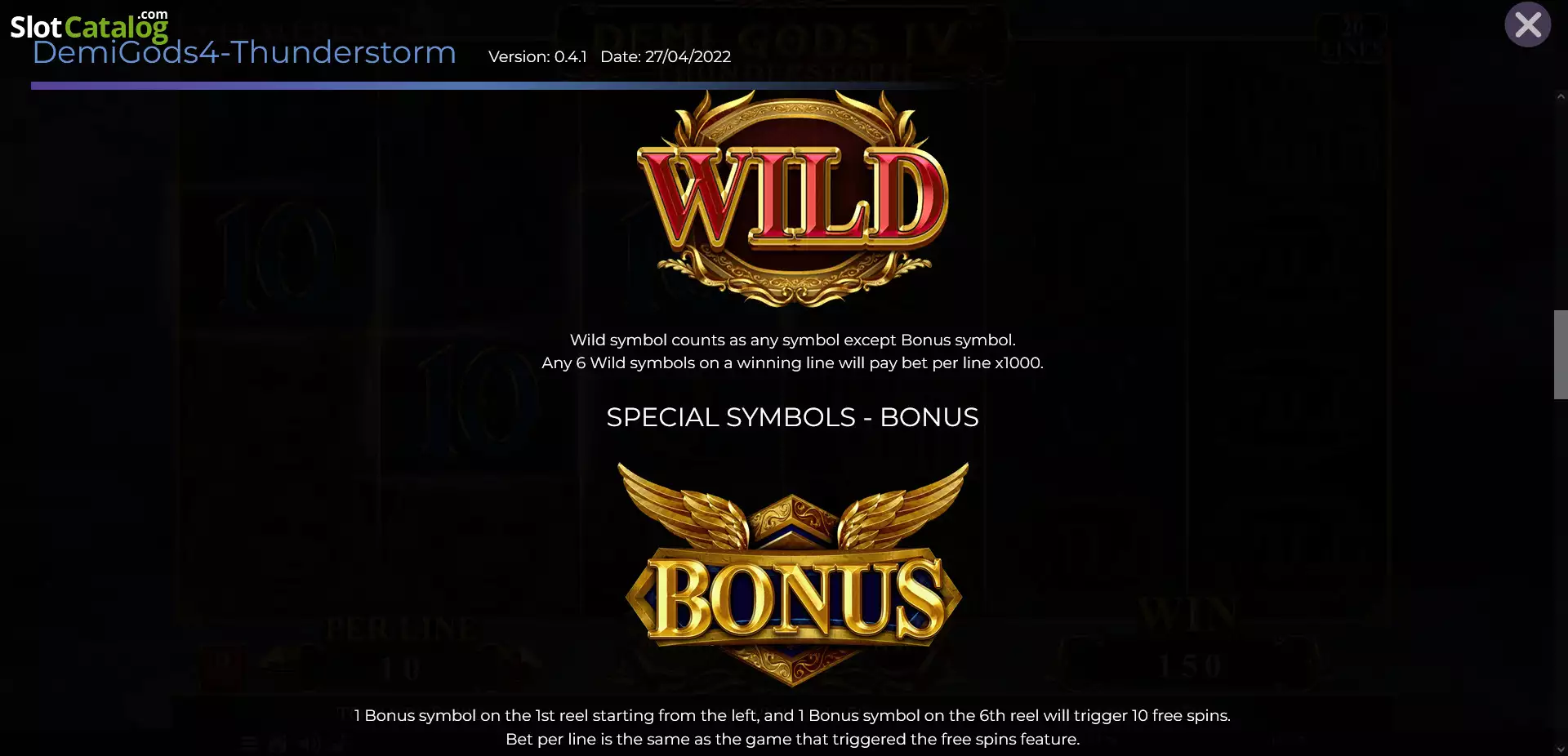Grab the vertical scrollbar thumb
Screen dimensions: 1568x756
(x=1561, y=354)
